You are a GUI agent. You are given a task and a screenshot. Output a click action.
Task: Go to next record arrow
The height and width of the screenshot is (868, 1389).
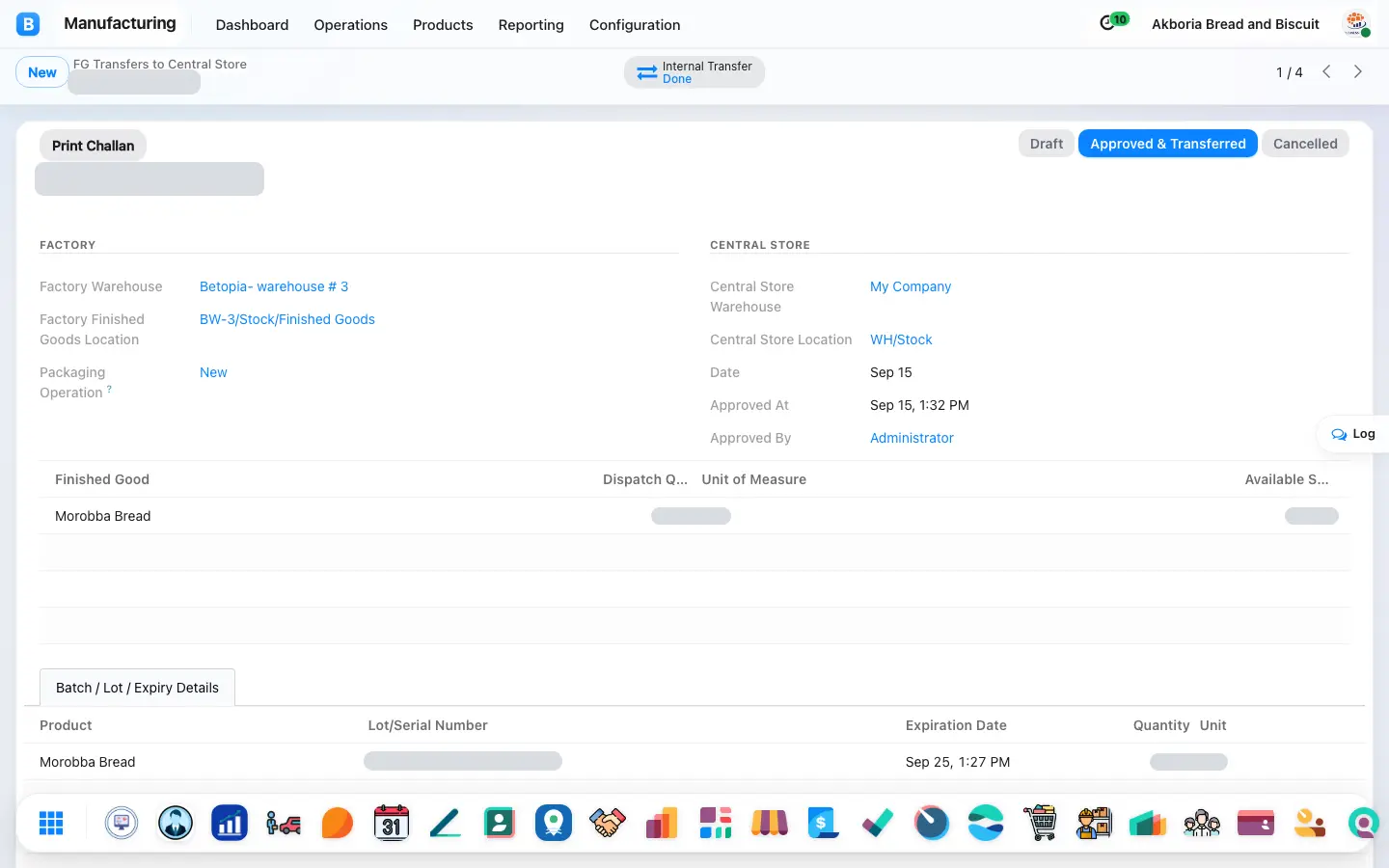point(1358,71)
